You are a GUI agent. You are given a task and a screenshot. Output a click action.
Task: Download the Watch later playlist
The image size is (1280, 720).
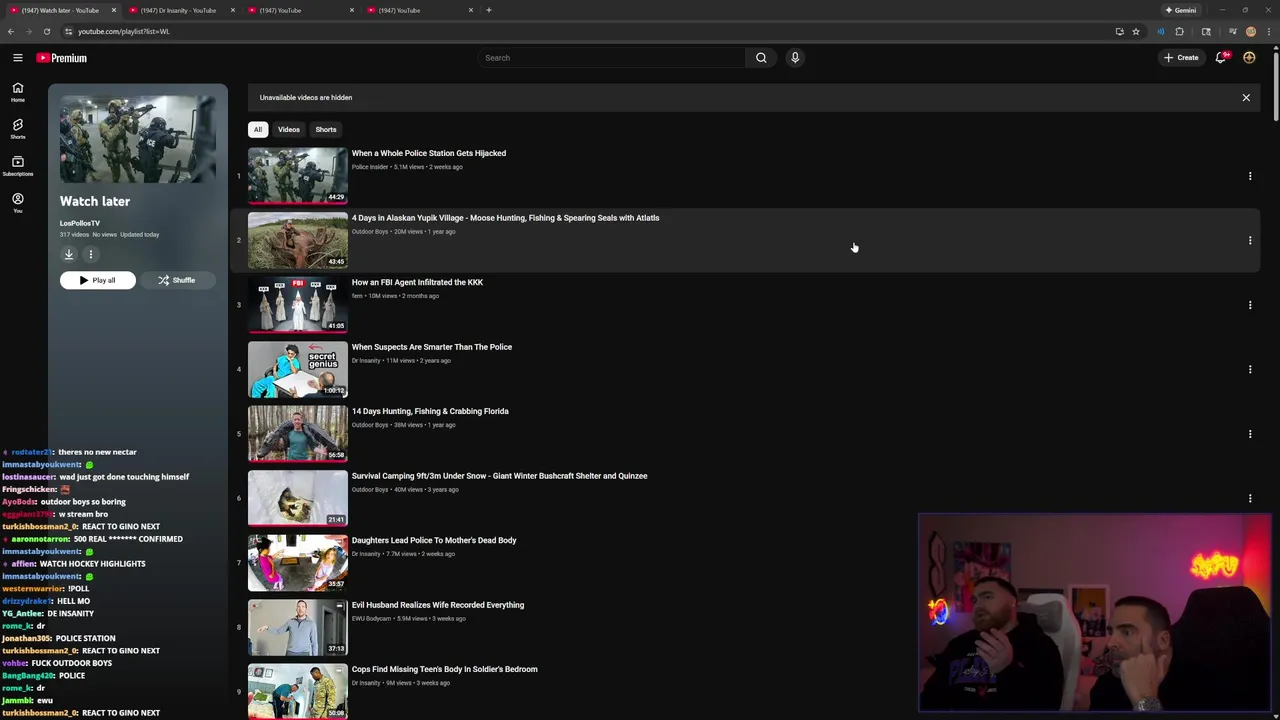(69, 254)
